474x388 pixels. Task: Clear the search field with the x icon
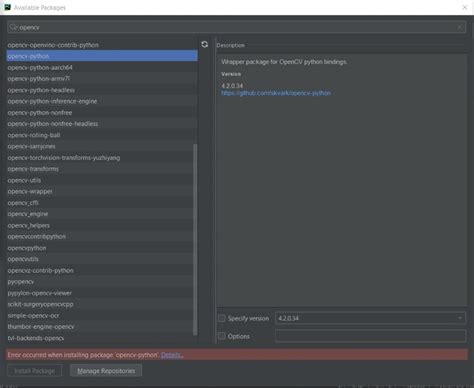click(460, 27)
